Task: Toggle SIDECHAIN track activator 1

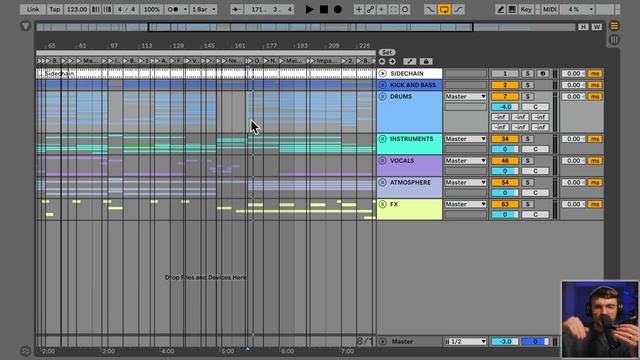Action: click(x=504, y=73)
